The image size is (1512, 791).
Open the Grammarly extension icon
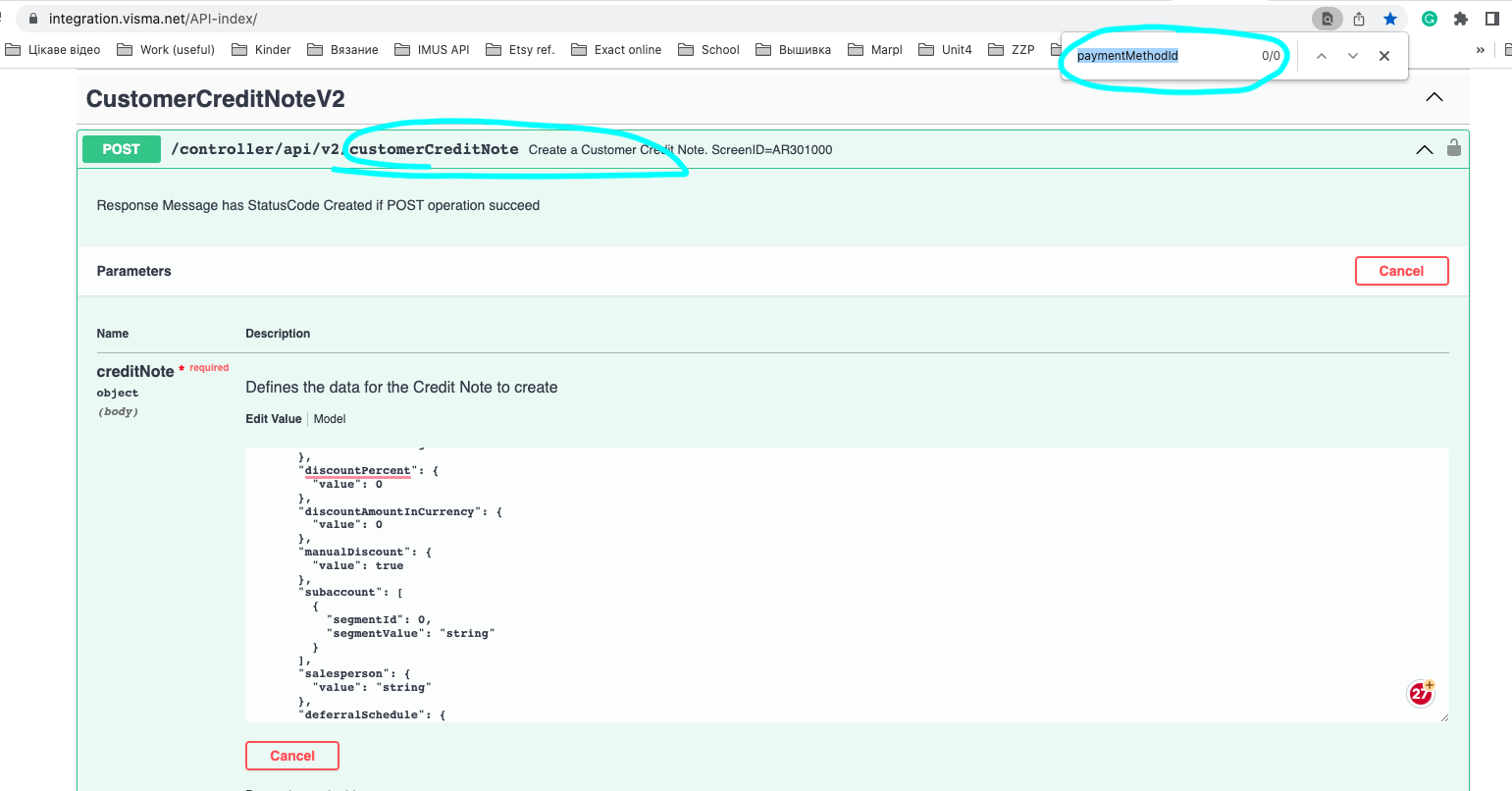pyautogui.click(x=1430, y=17)
